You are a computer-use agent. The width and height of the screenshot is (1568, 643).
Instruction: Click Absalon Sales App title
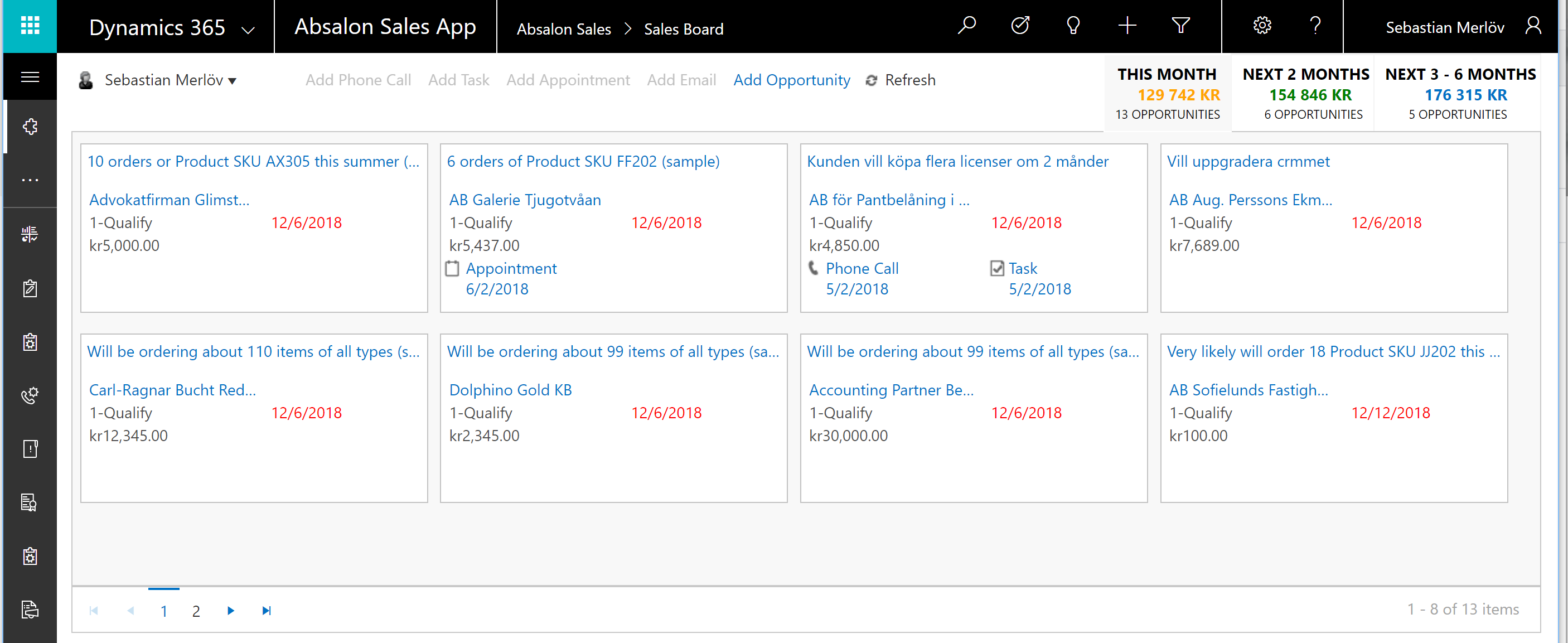385,27
